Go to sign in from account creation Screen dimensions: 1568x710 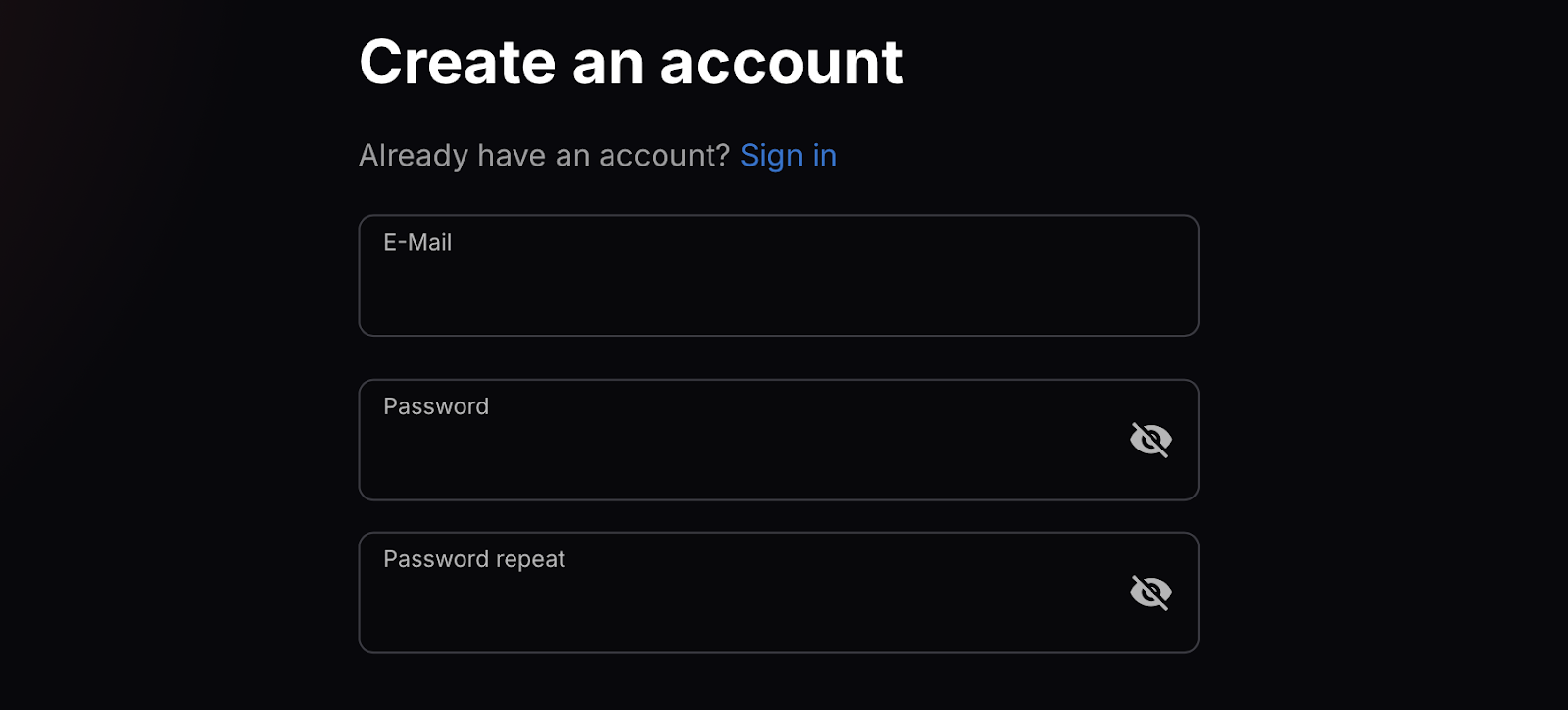788,156
